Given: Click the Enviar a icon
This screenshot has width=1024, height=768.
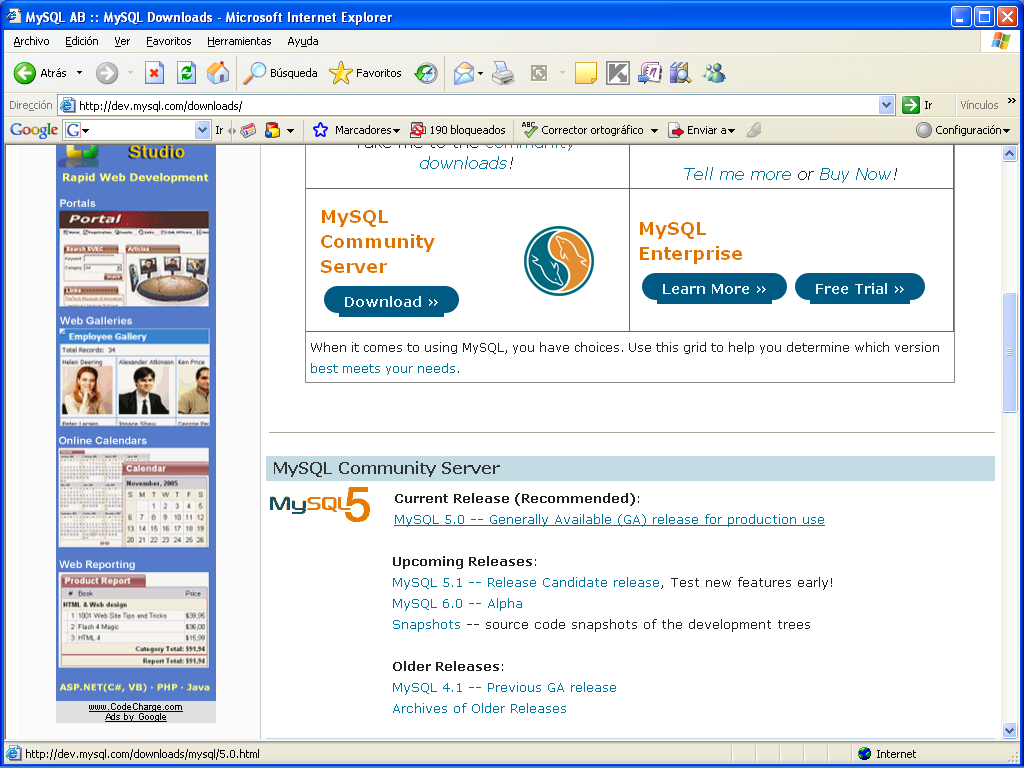Looking at the screenshot, I should (676, 130).
